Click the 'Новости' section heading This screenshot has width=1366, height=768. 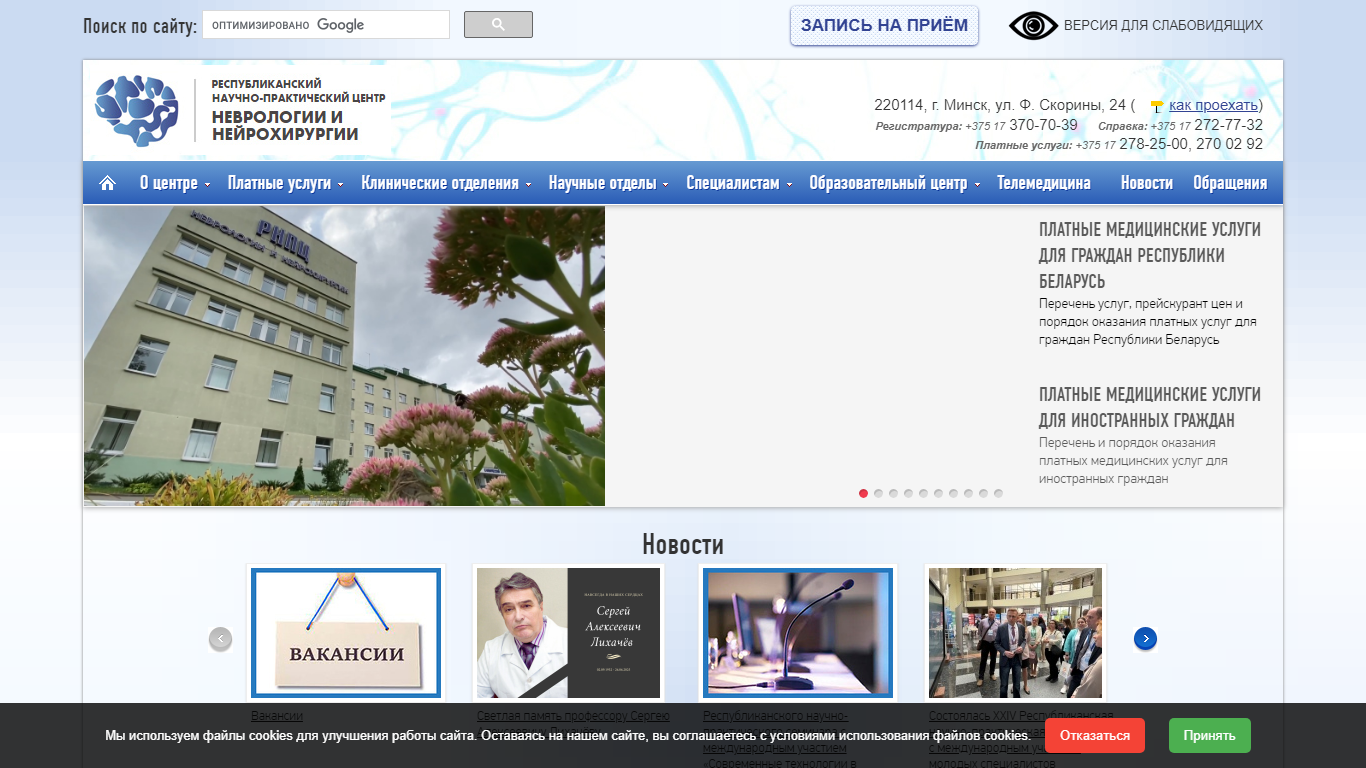[683, 545]
